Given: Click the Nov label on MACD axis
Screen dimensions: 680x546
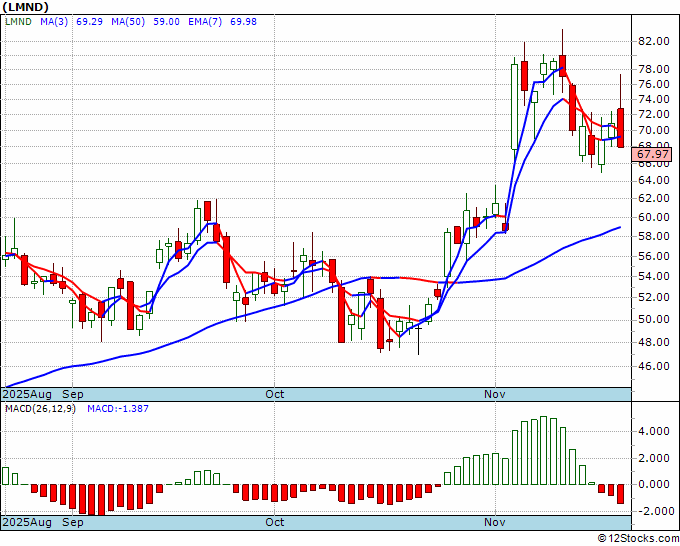Looking at the screenshot, I should tap(495, 522).
